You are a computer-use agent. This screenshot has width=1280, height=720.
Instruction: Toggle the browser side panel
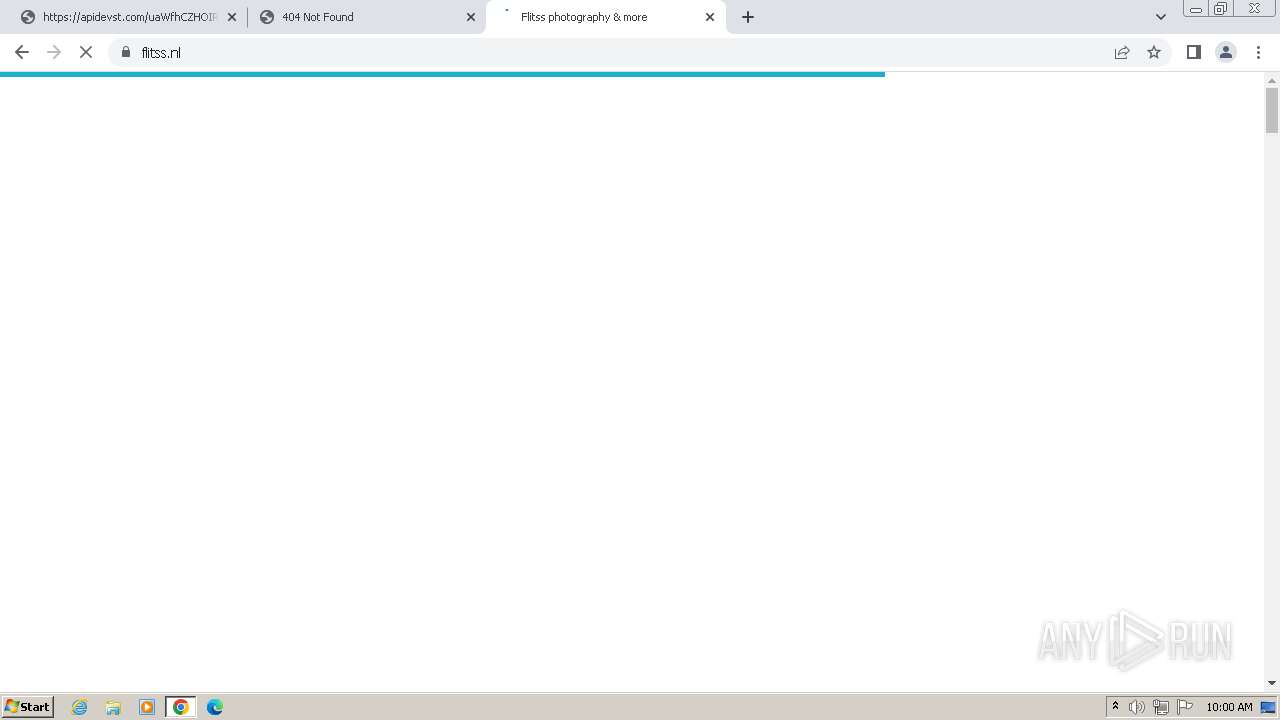point(1194,52)
